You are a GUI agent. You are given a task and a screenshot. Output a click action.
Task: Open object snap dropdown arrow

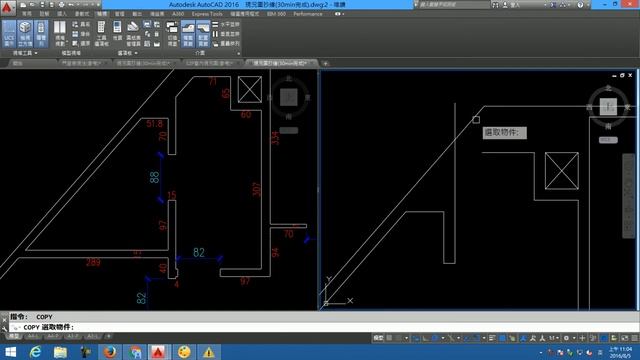[484, 338]
